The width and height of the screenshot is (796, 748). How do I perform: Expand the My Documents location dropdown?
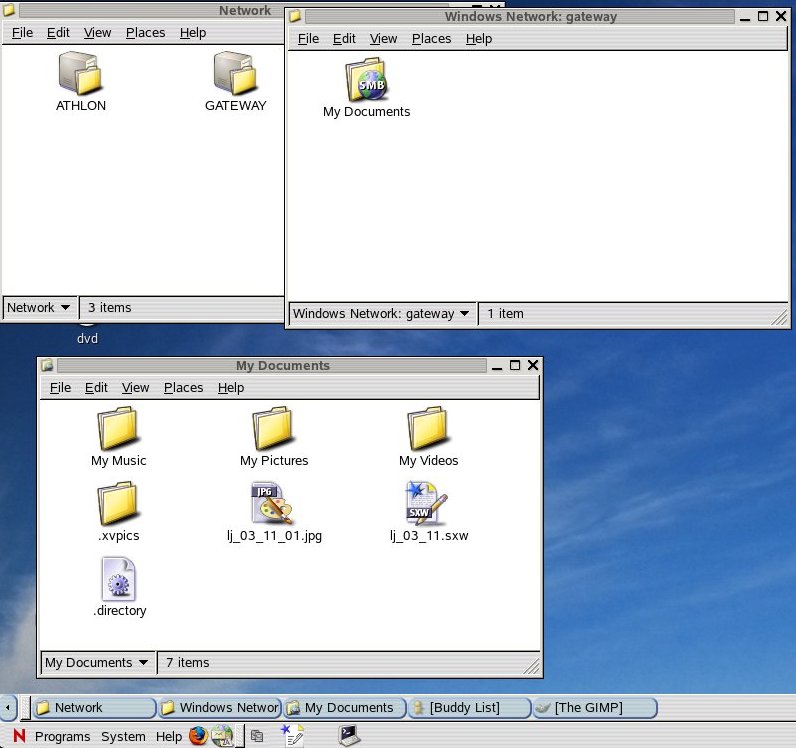(x=97, y=663)
